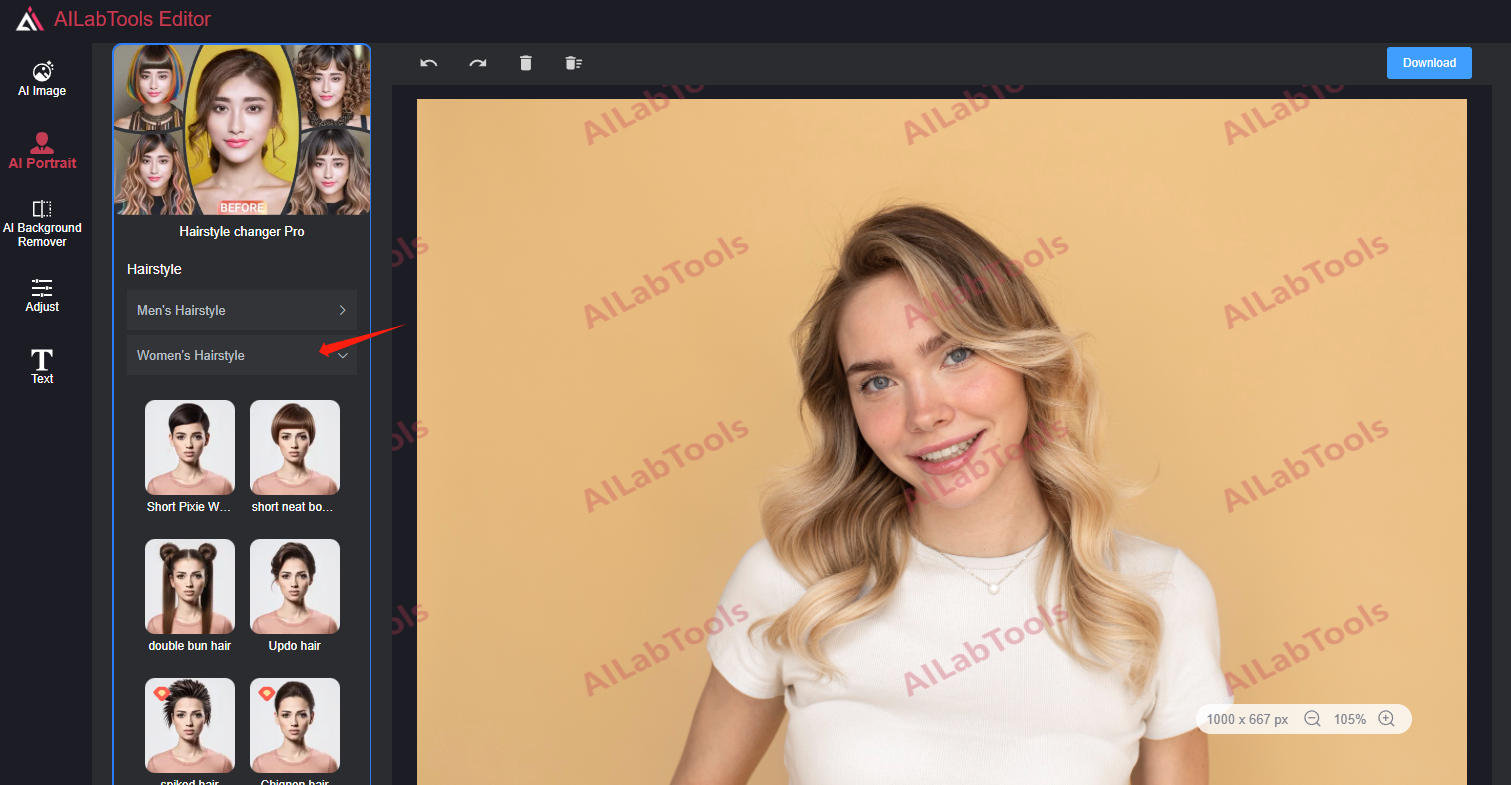Expand the Men's Hairstyle section
The width and height of the screenshot is (1511, 785).
(x=241, y=311)
